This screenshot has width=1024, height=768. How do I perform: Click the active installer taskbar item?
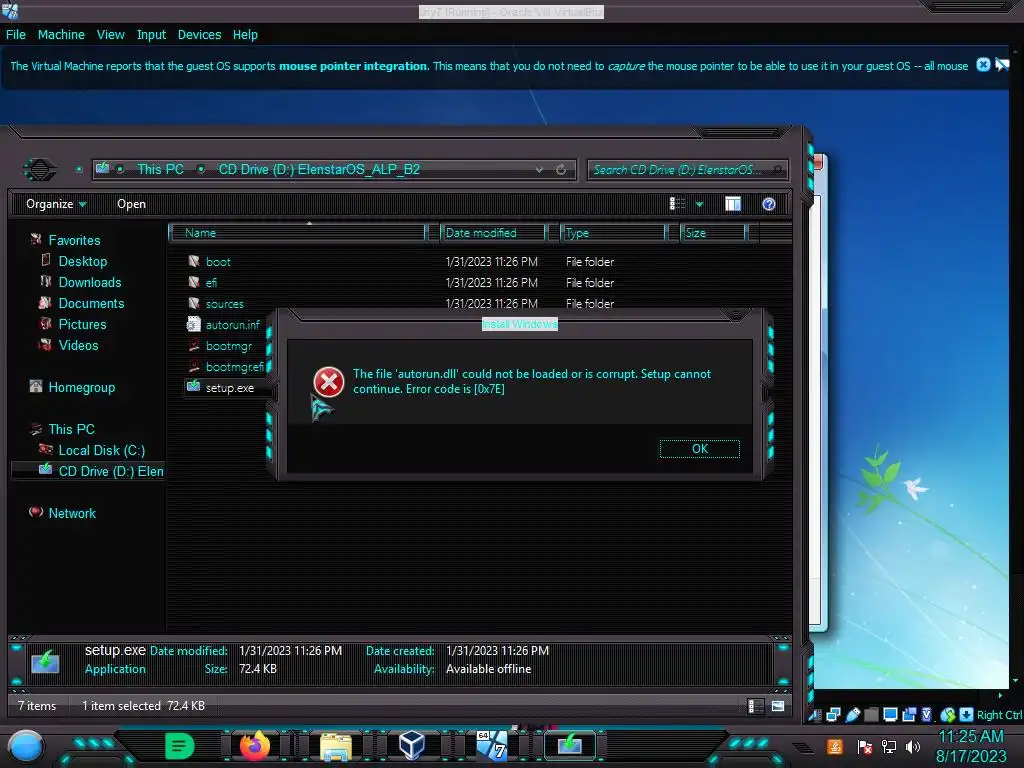click(x=569, y=745)
